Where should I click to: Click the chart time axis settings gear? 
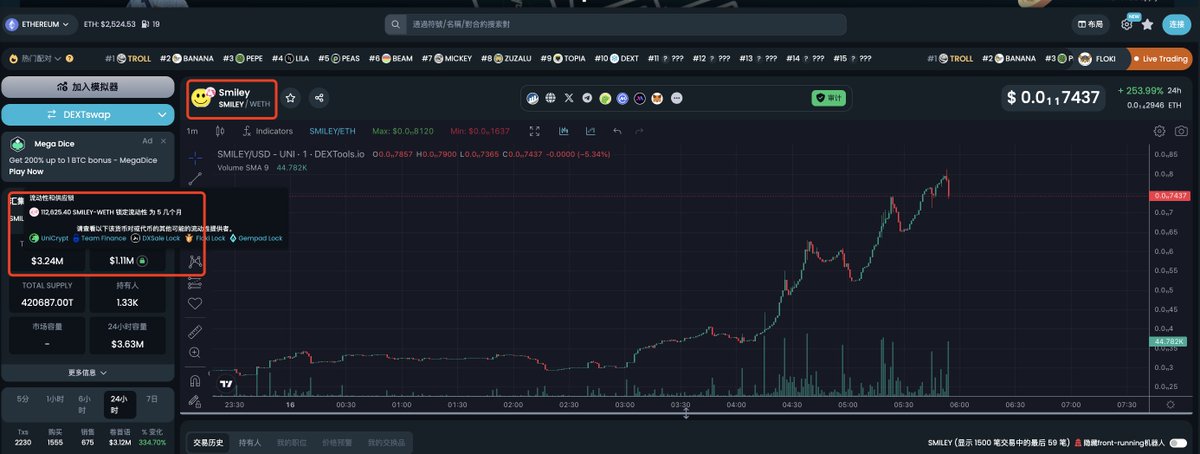pos(1170,405)
